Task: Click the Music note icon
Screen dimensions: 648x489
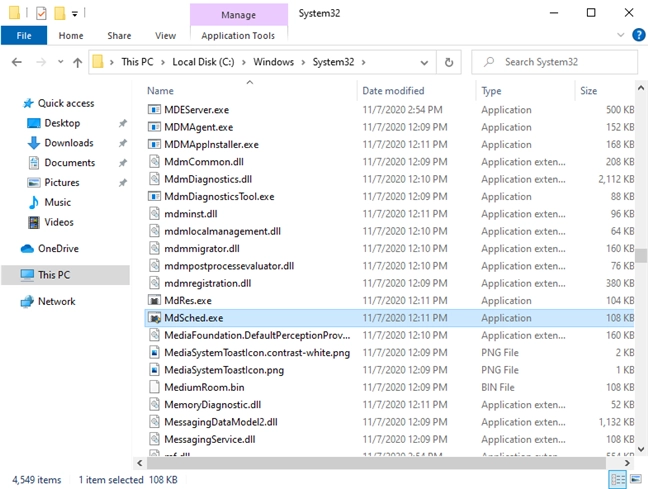Action: click(33, 203)
